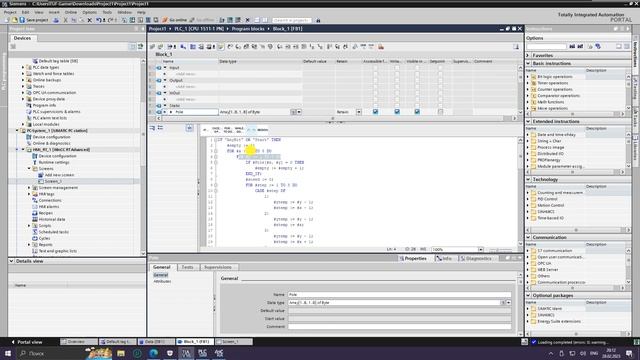
Task: Collapse the Details view panel
Action: pyautogui.click(x=11, y=261)
